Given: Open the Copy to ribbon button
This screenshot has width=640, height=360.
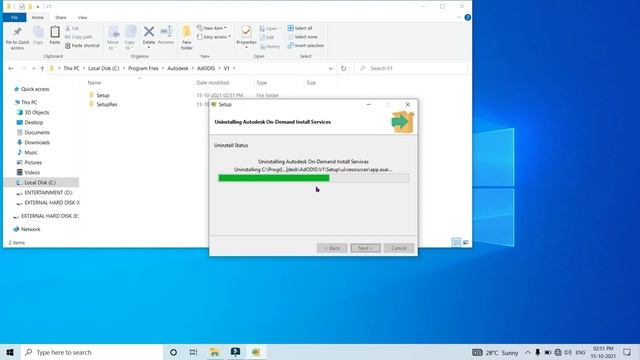Looking at the screenshot, I should [x=130, y=38].
